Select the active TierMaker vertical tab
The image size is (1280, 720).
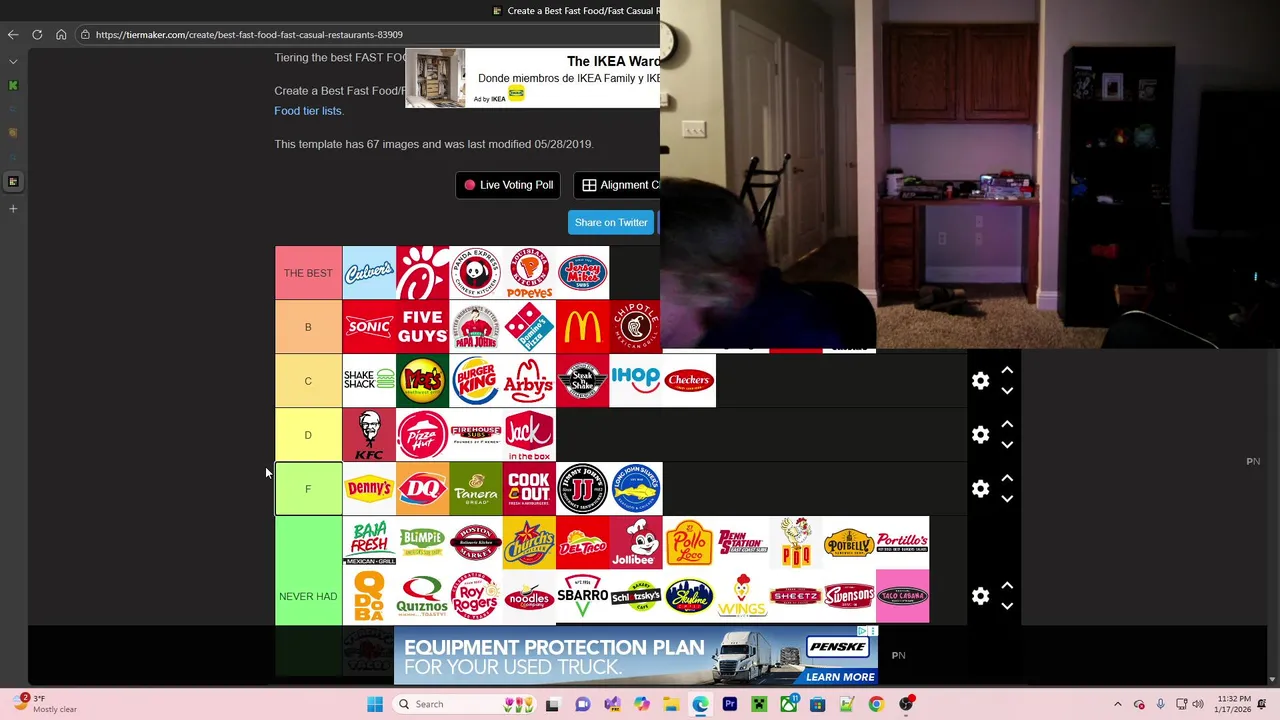(x=13, y=181)
